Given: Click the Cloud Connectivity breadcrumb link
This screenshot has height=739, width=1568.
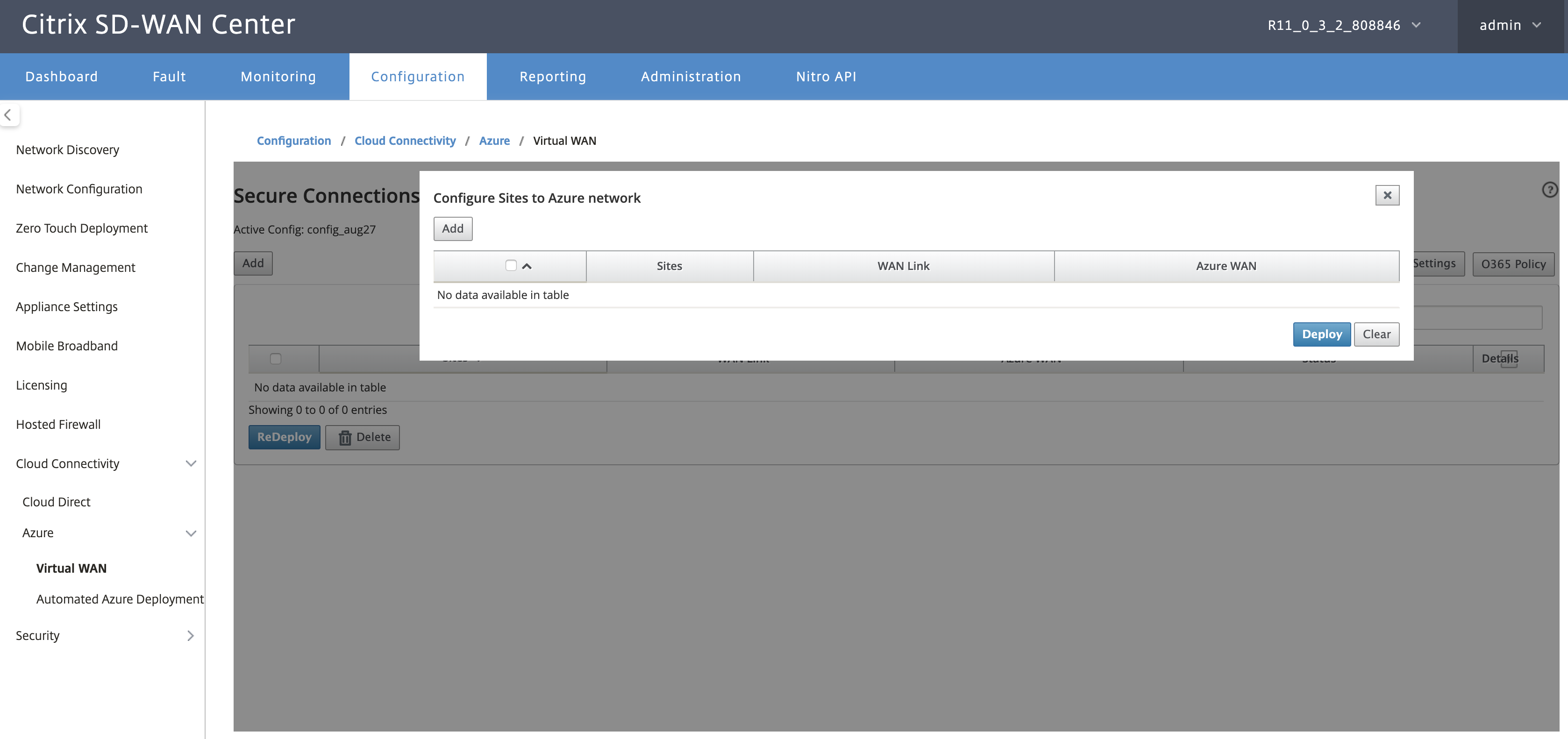Looking at the screenshot, I should click(x=405, y=141).
